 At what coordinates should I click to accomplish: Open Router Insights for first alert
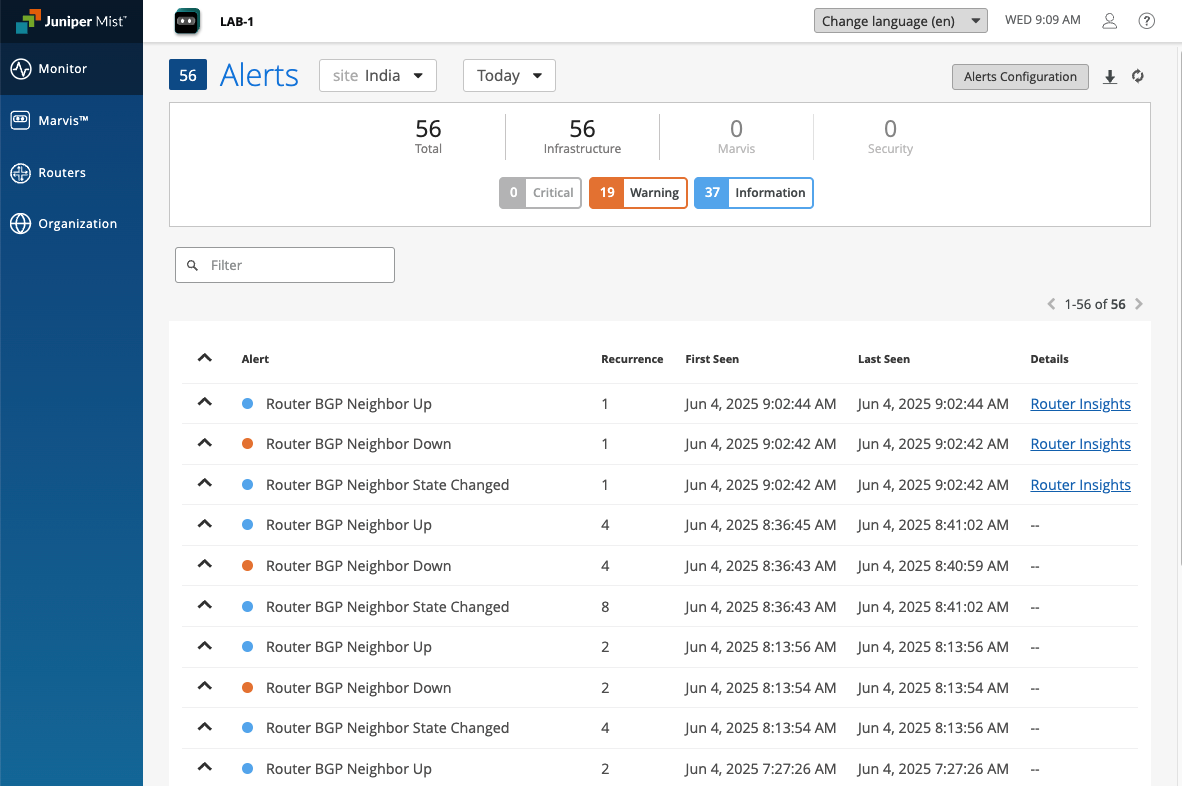click(x=1080, y=404)
